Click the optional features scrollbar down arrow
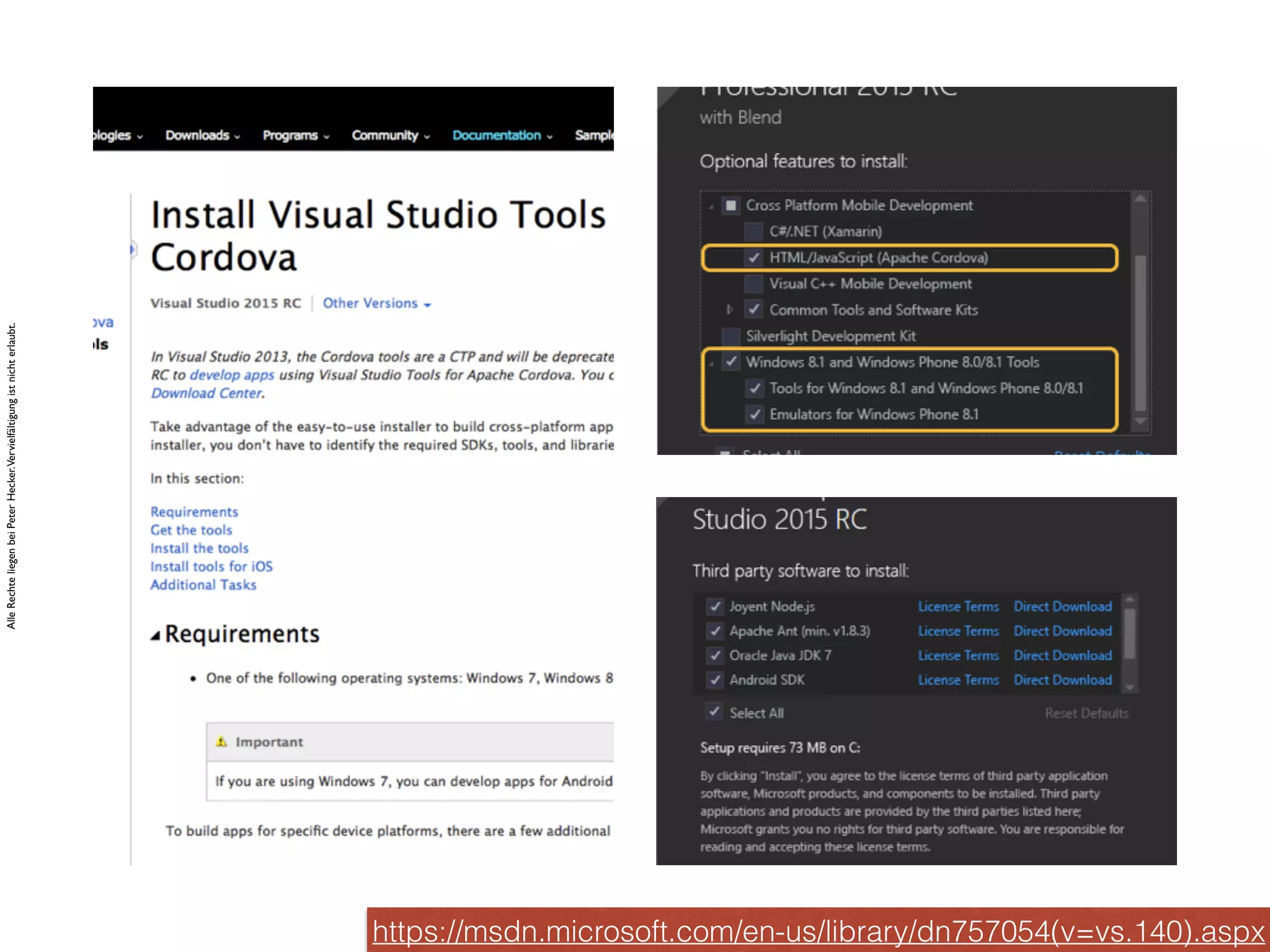 click(1140, 421)
